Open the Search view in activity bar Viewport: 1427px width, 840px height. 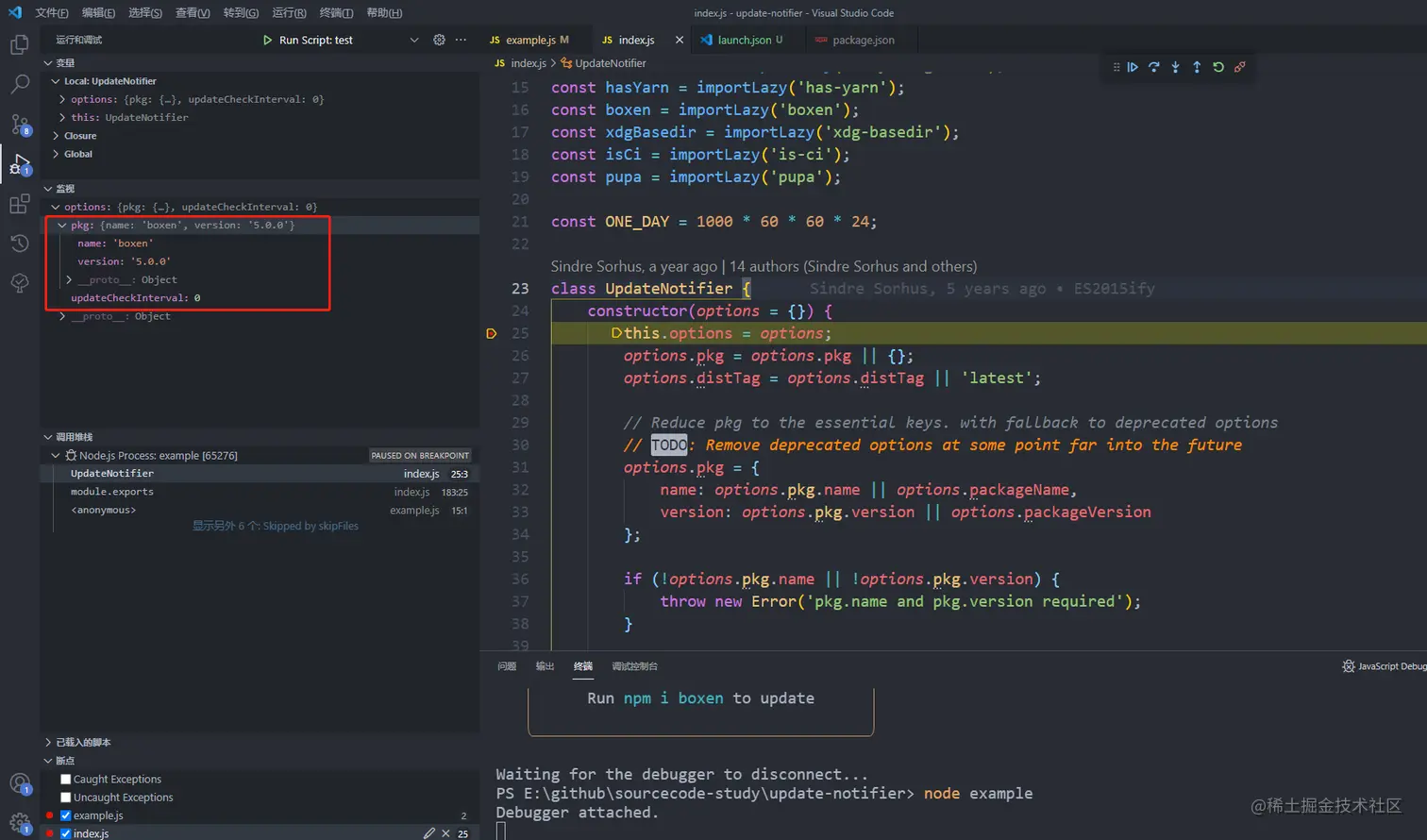pyautogui.click(x=19, y=84)
